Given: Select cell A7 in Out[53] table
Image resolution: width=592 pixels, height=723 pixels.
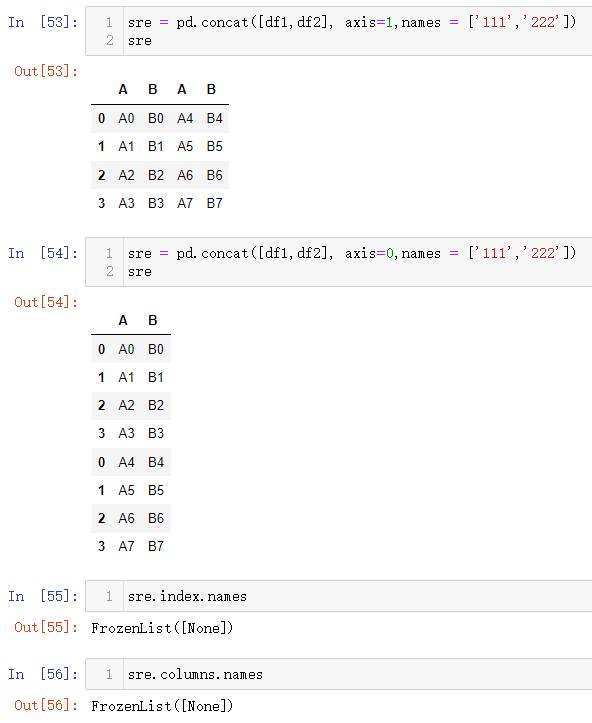Looking at the screenshot, I should [x=185, y=203].
